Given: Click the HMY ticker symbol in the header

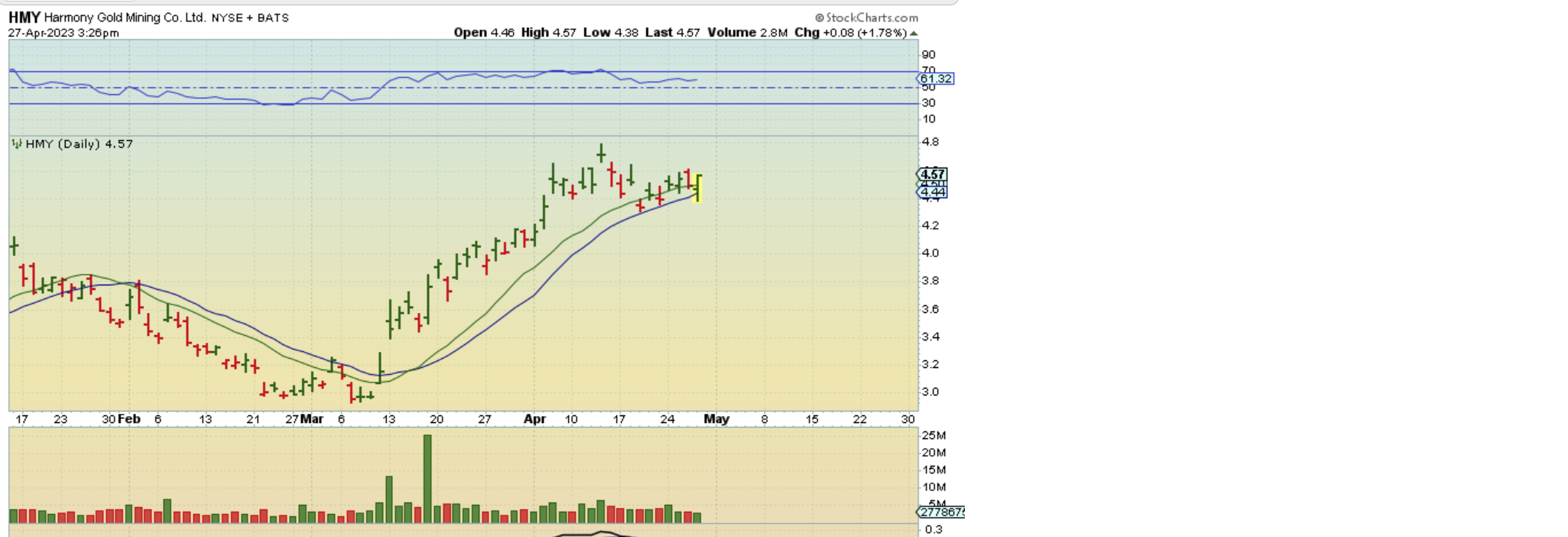Looking at the screenshot, I should (24, 17).
